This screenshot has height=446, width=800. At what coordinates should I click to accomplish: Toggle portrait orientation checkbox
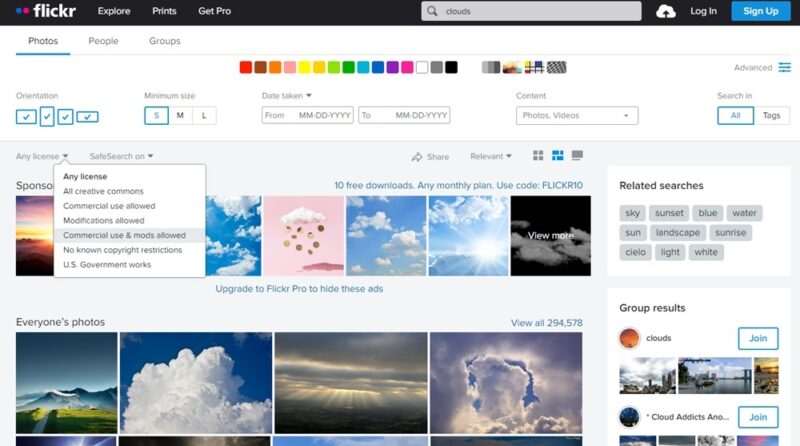(x=47, y=117)
